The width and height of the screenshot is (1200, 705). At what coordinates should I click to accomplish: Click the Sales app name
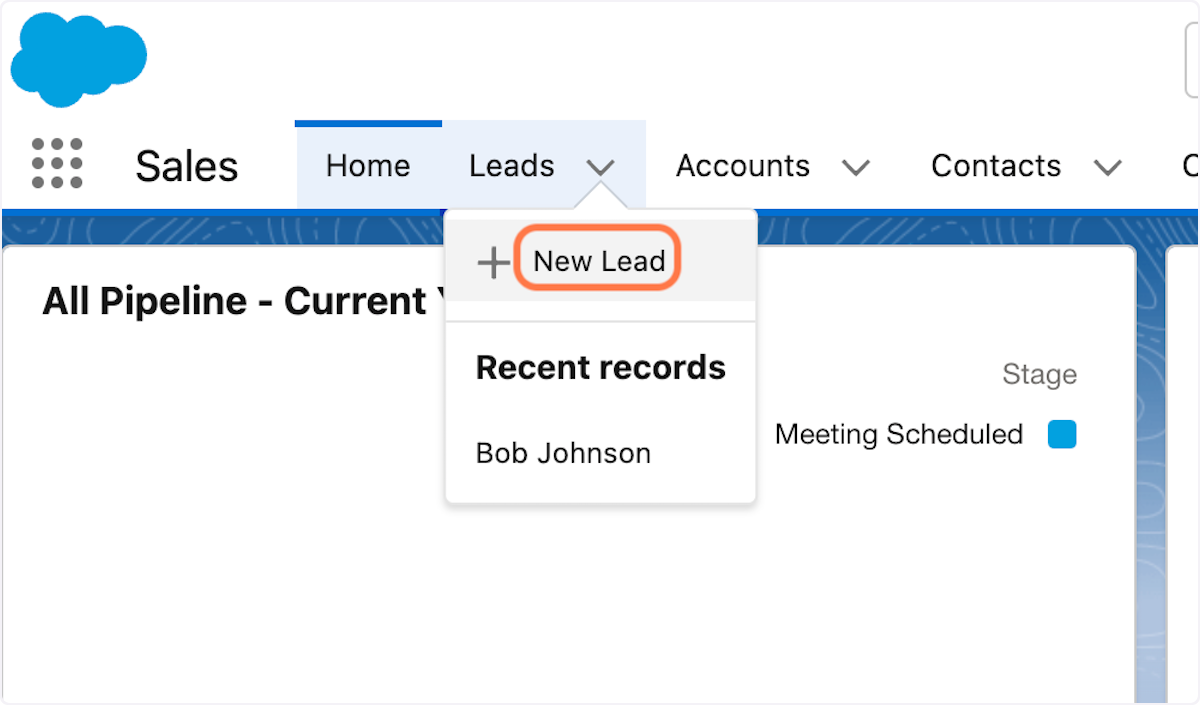[187, 166]
